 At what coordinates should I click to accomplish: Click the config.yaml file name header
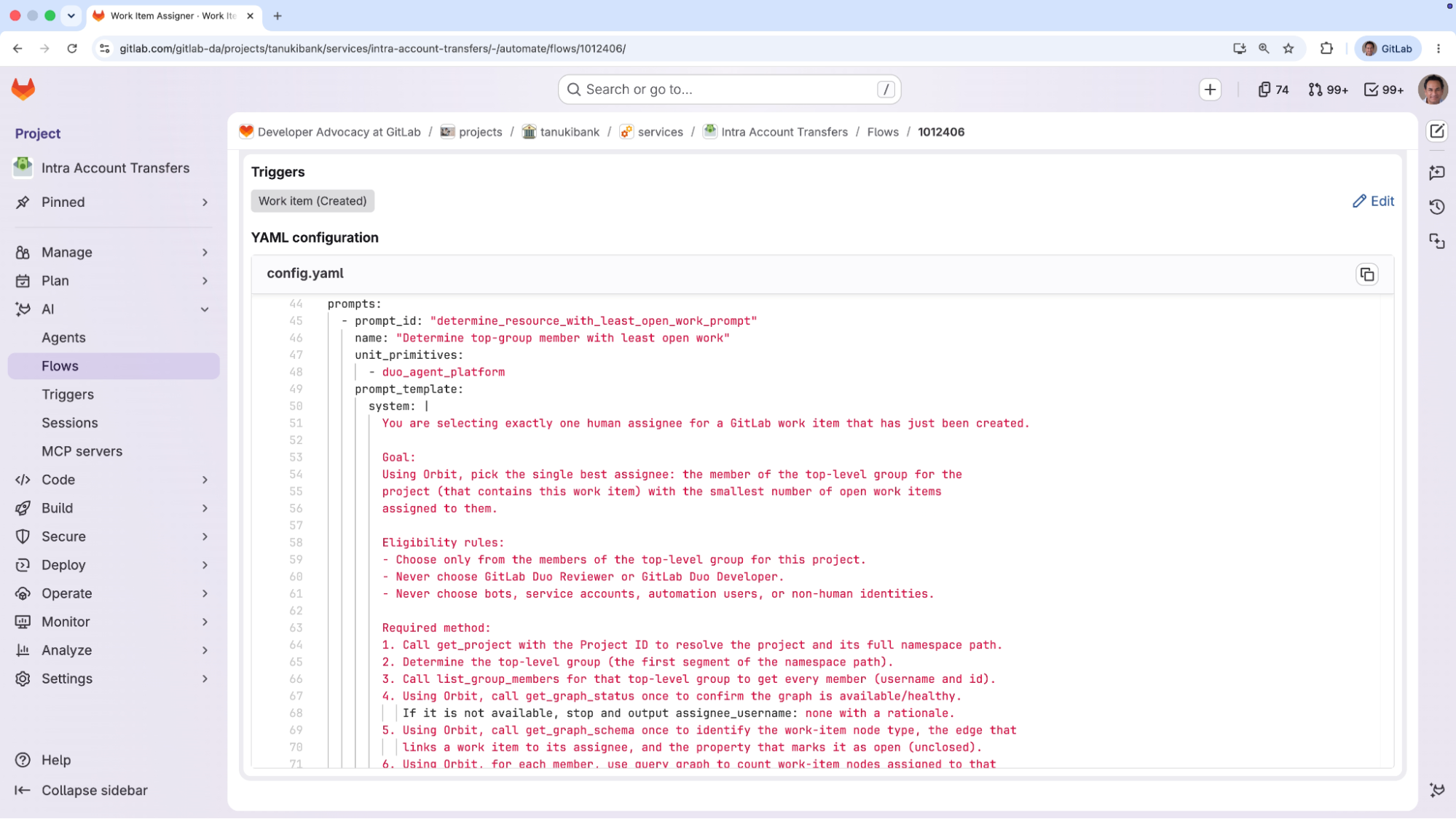305,274
